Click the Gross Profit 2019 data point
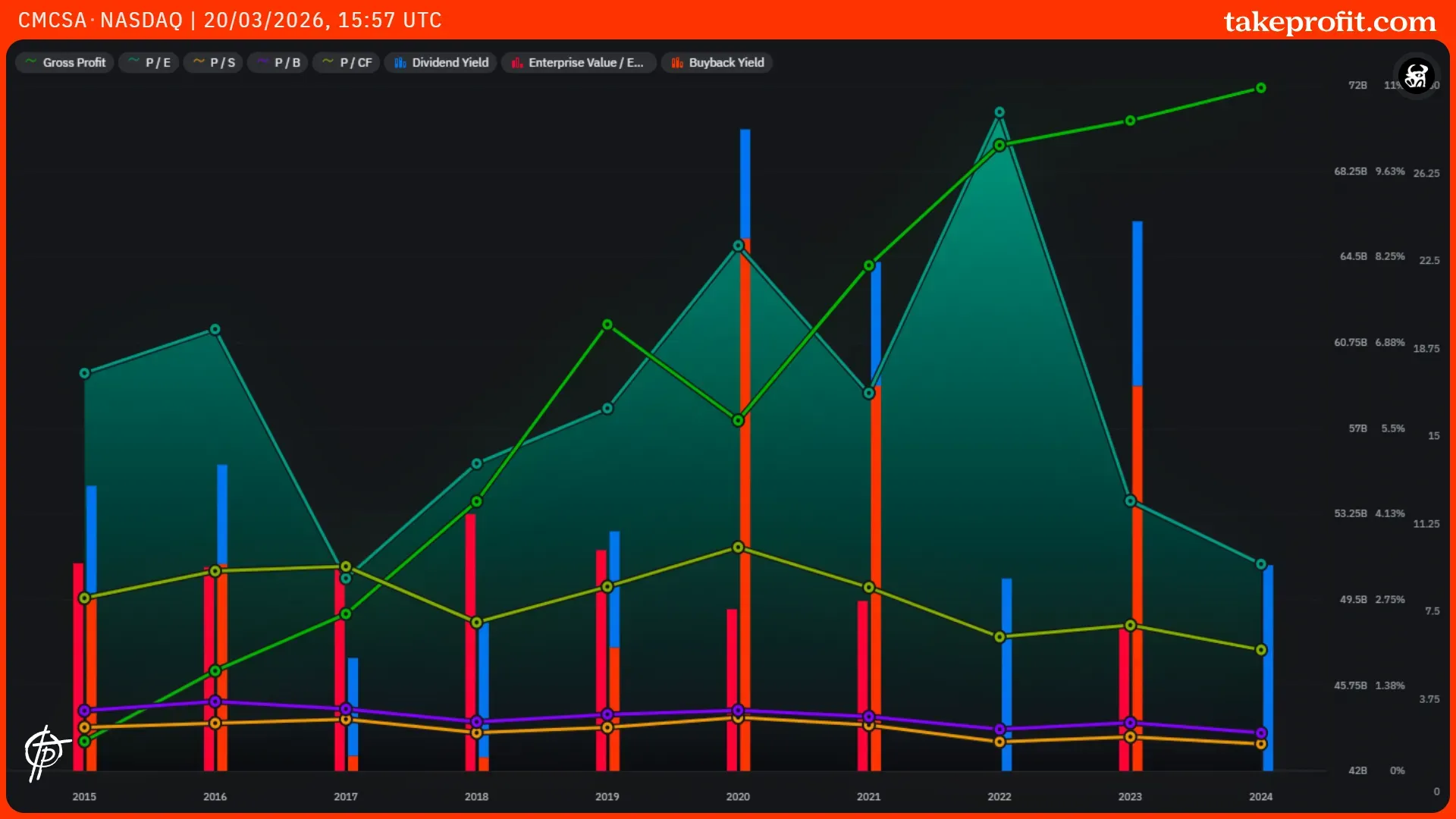 click(607, 325)
